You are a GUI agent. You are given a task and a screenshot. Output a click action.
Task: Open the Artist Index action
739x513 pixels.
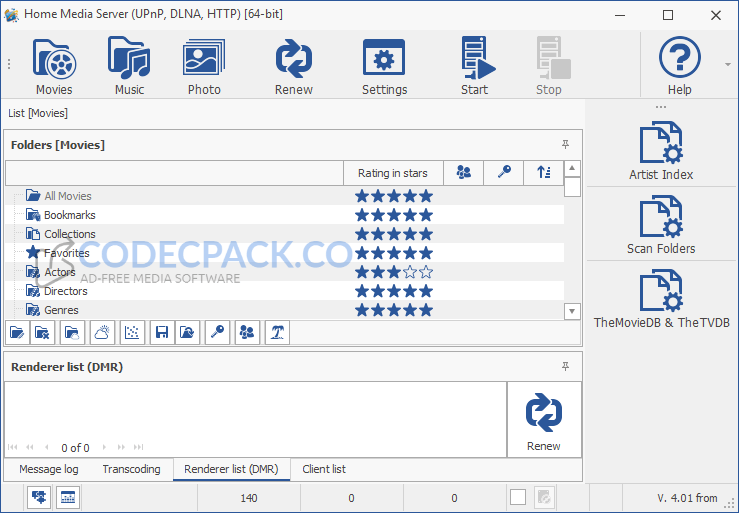(661, 150)
